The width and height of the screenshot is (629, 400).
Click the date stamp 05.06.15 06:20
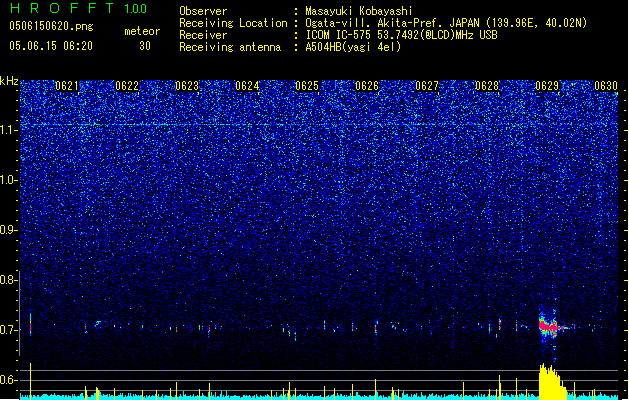tap(51, 46)
